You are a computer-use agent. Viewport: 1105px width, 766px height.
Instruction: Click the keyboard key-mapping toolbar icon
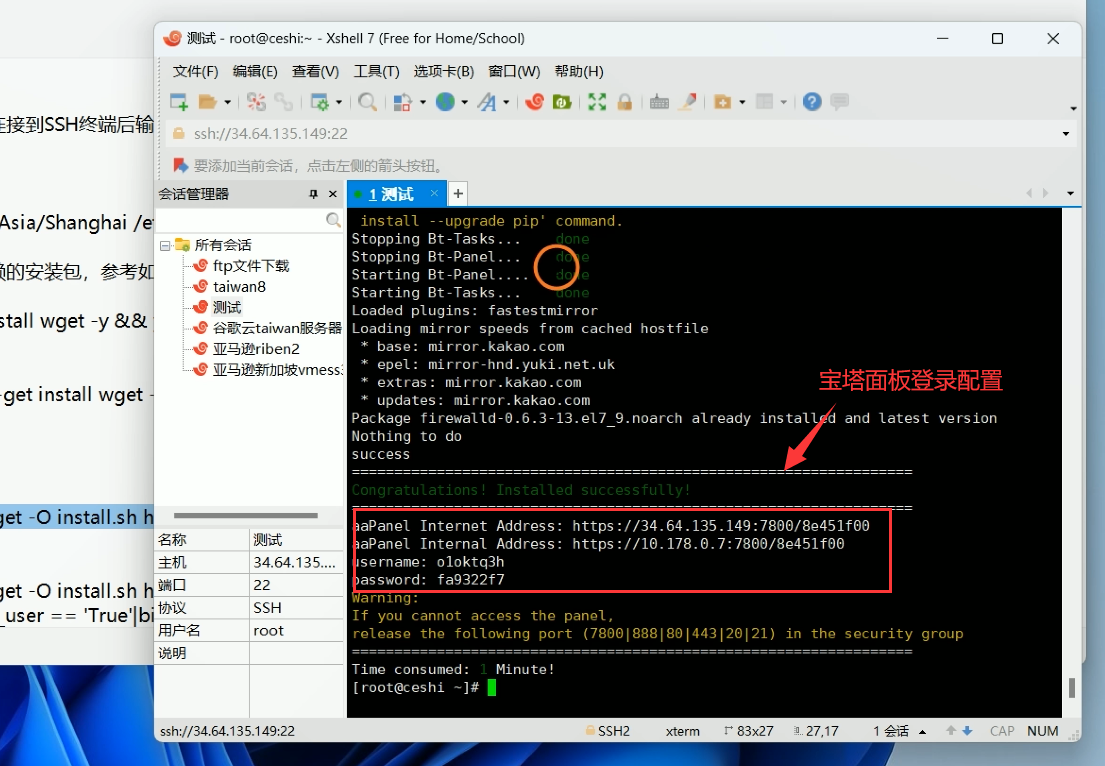tap(660, 102)
